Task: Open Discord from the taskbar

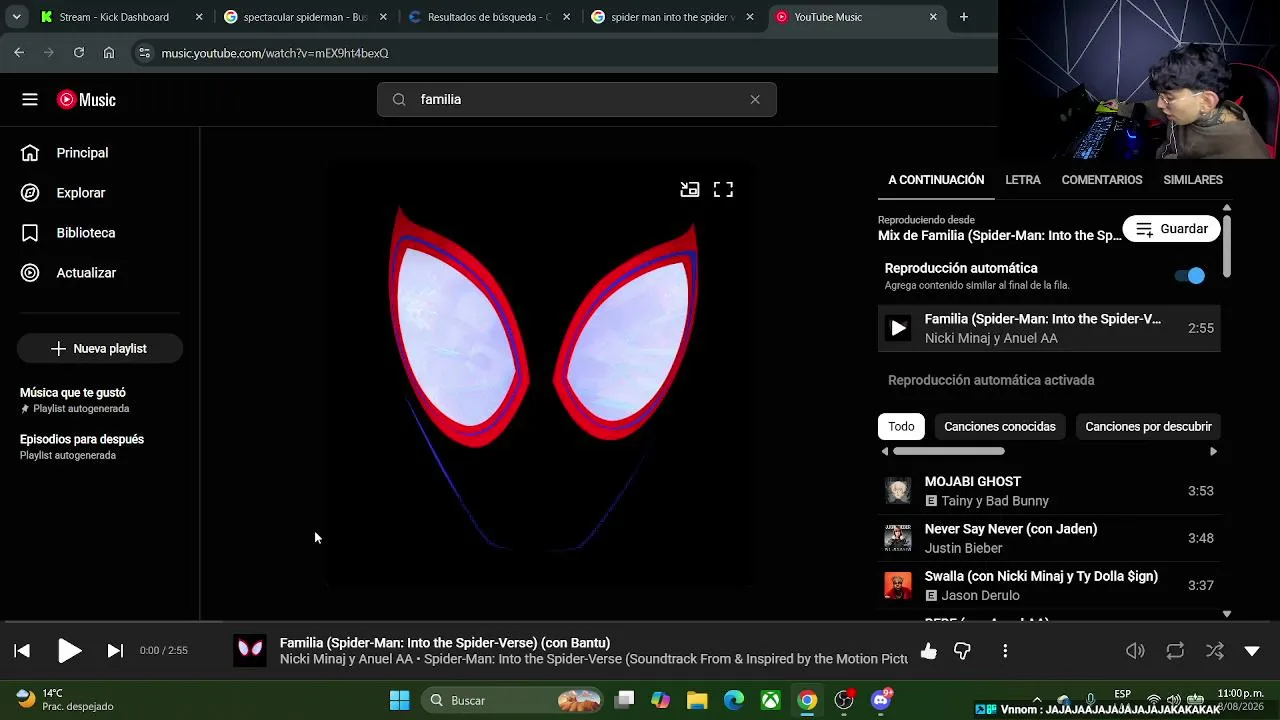Action: [881, 701]
